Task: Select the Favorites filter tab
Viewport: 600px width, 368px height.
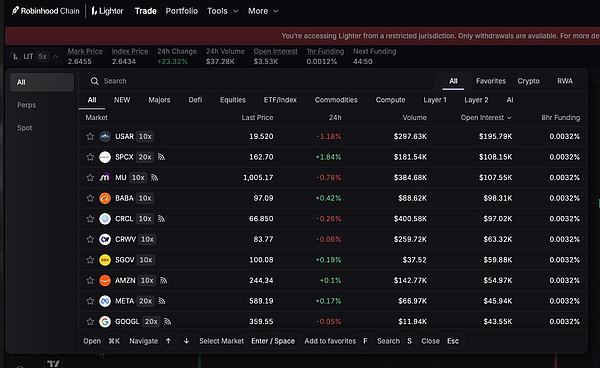Action: [x=491, y=81]
